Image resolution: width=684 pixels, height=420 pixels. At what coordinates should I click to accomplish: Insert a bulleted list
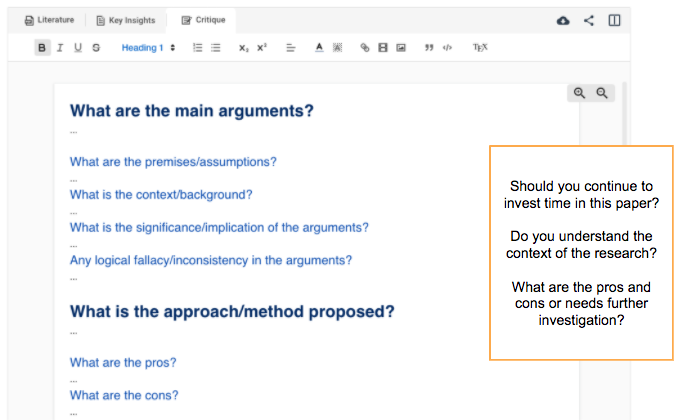215,48
